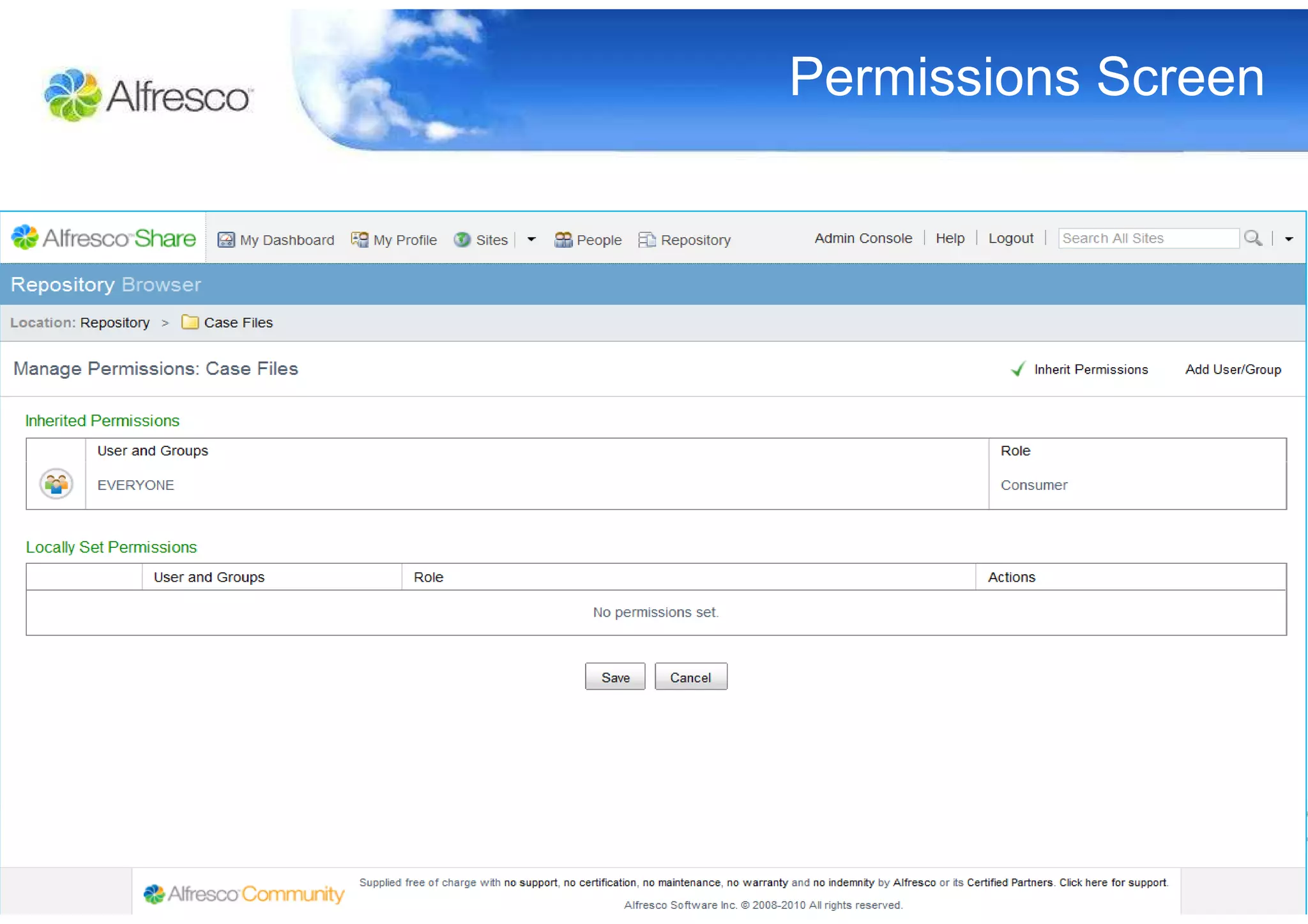
Task: Click the Alfresco Community footer logo
Action: tap(243, 893)
